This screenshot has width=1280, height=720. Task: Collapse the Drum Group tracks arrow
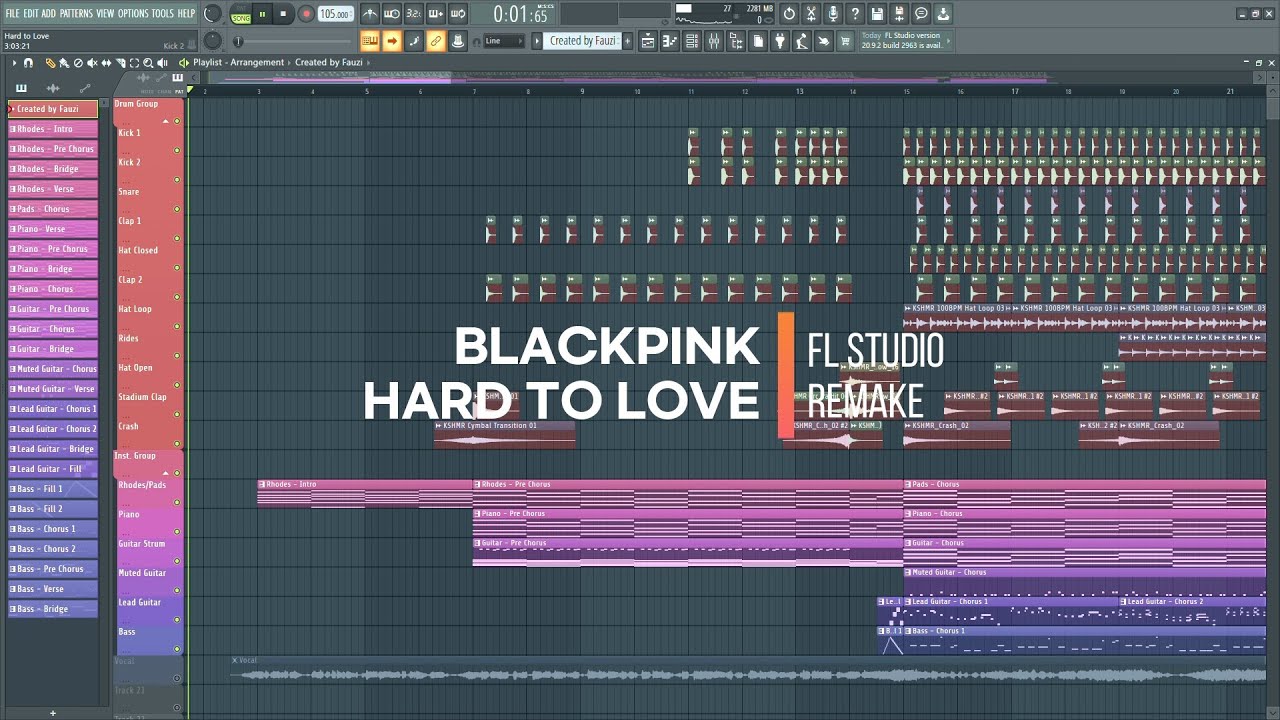coord(166,121)
